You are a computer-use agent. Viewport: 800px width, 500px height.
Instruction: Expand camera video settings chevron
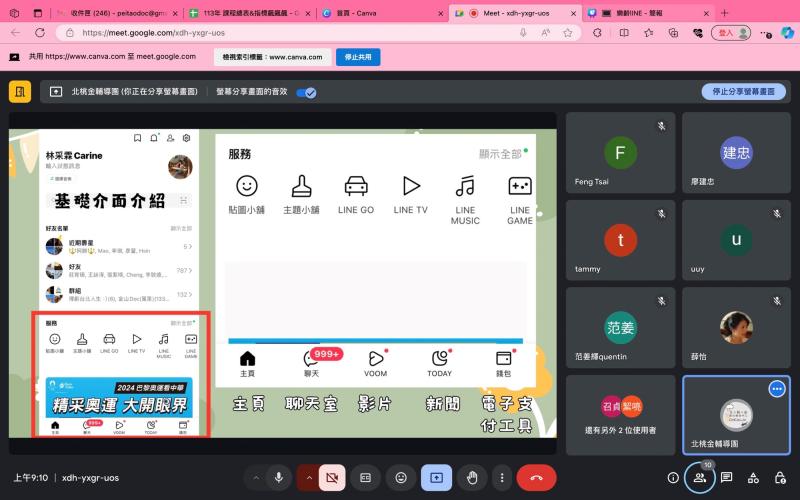click(308, 478)
